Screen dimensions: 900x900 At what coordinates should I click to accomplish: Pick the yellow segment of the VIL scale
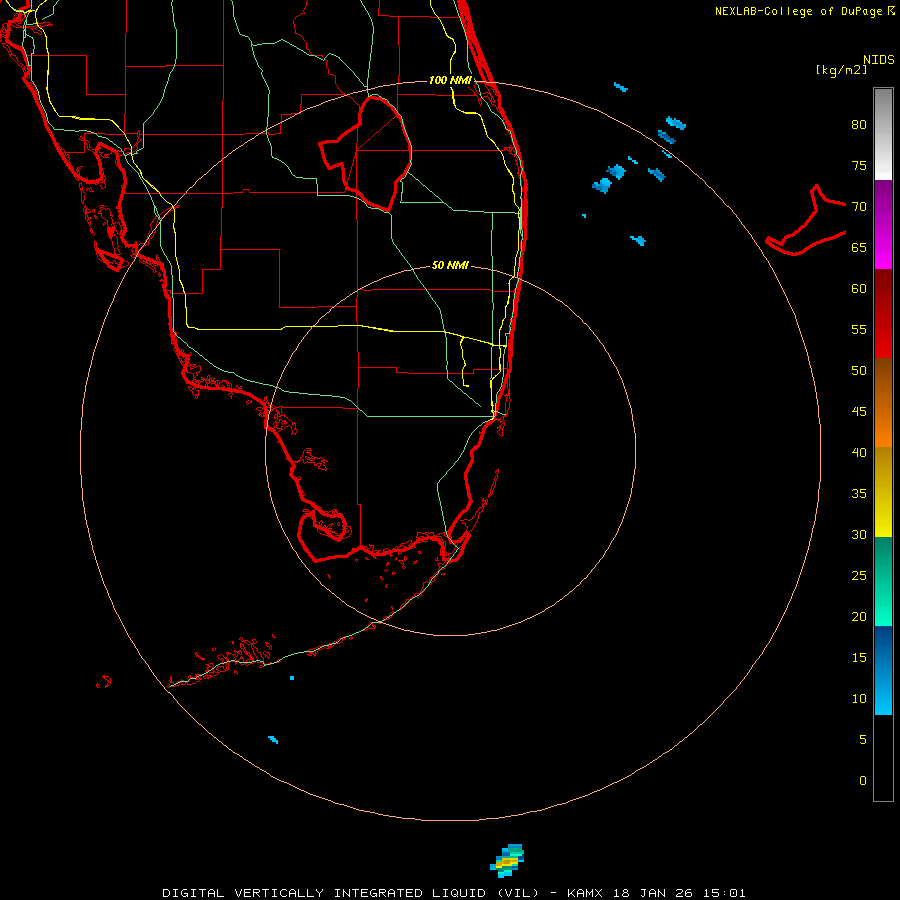point(883,492)
